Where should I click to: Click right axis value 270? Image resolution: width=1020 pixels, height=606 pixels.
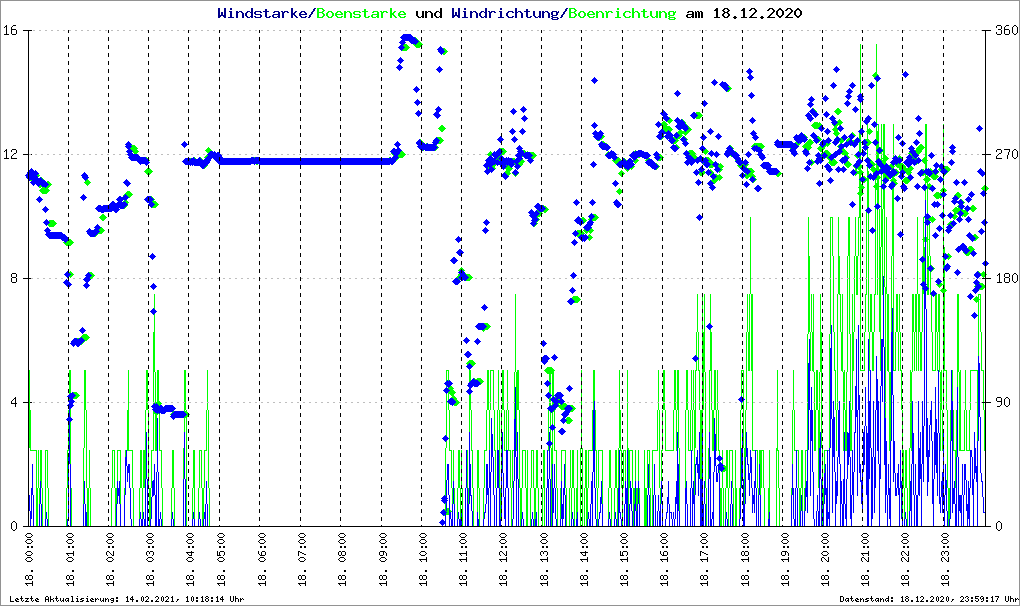point(1007,155)
